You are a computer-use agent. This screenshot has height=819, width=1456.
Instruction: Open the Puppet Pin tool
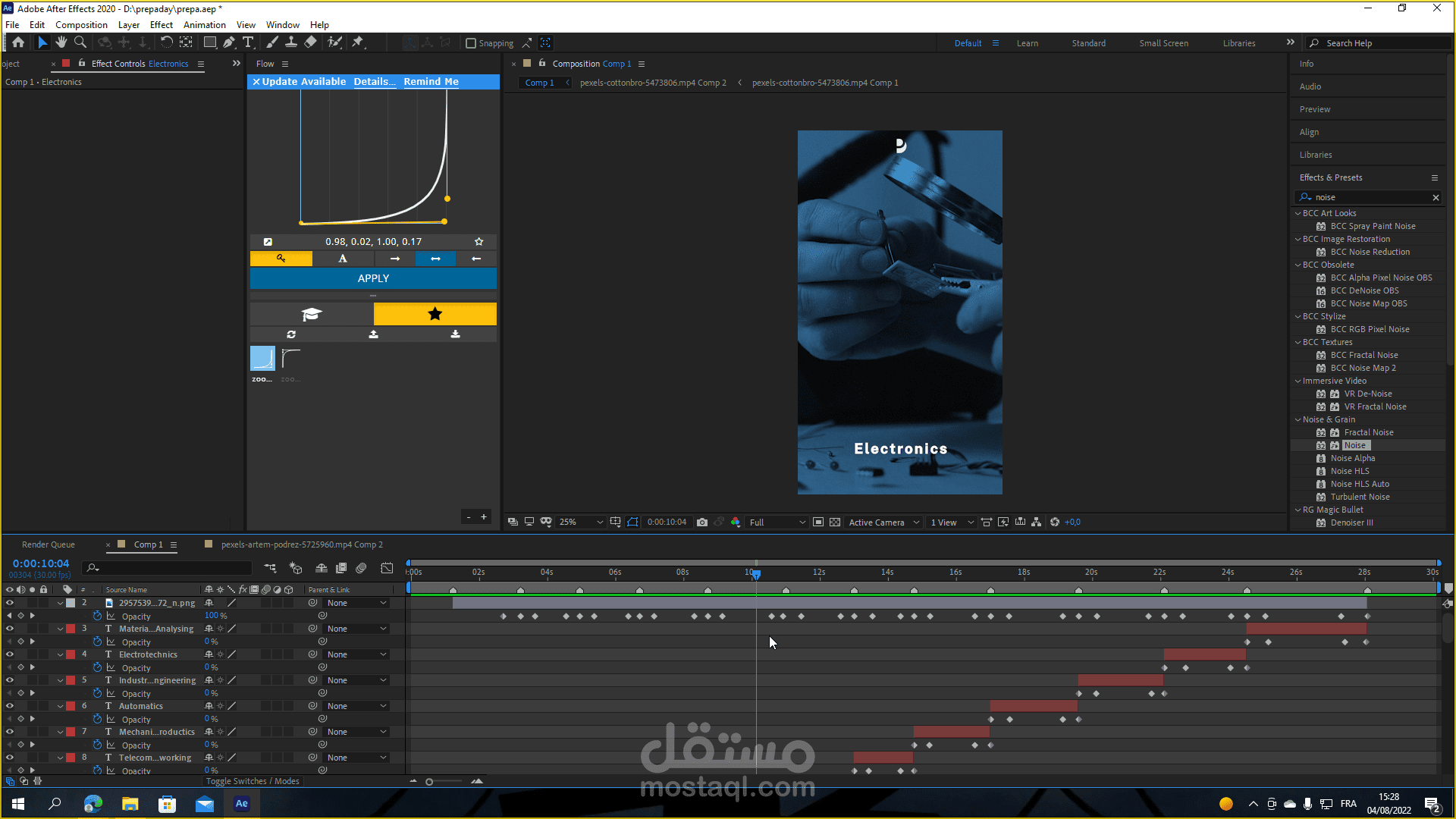point(358,42)
